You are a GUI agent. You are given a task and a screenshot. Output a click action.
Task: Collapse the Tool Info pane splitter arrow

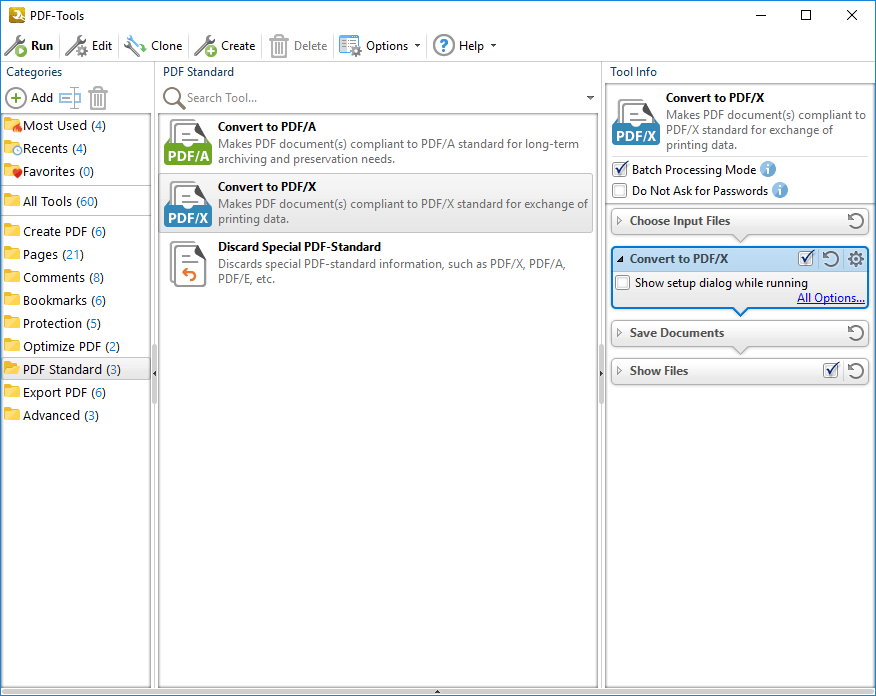tap(601, 373)
